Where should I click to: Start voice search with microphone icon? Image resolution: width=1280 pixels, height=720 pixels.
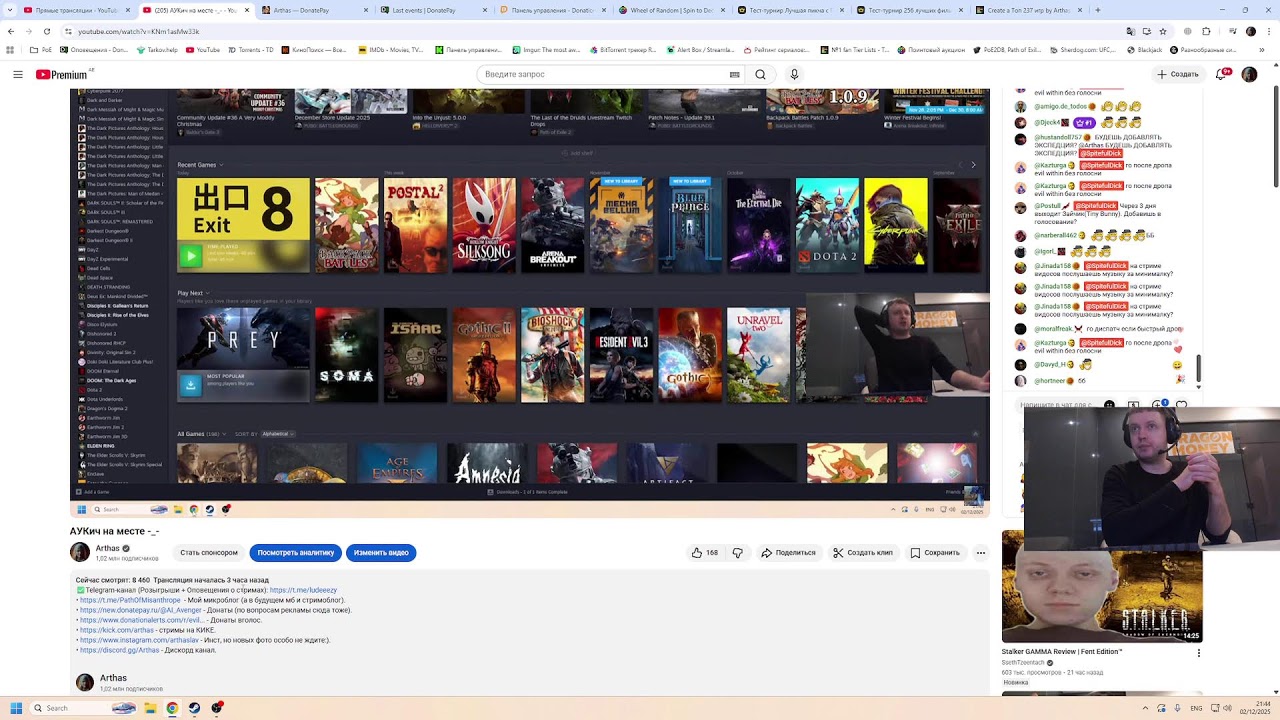794,74
